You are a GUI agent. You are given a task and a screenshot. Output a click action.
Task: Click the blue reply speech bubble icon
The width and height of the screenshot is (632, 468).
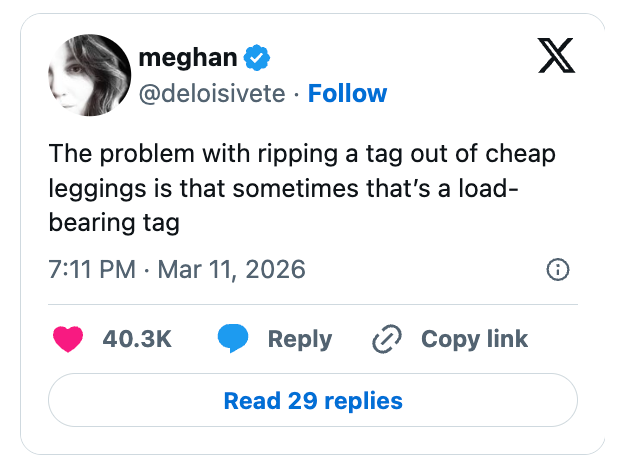pos(232,339)
